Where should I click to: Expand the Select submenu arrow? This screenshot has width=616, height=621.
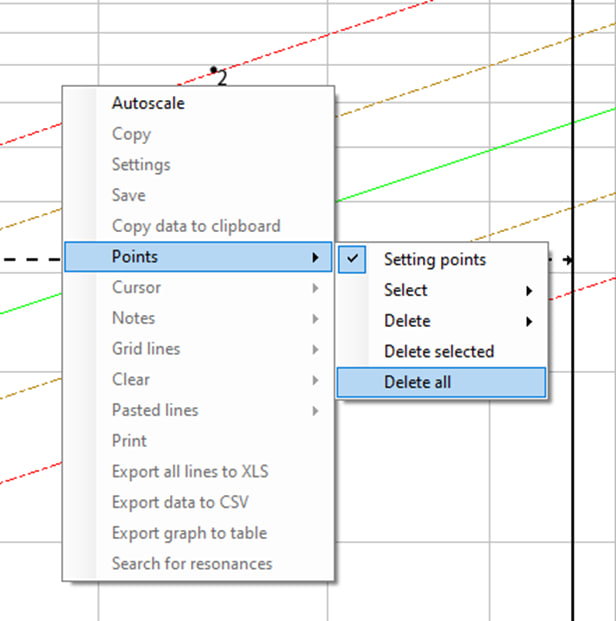coord(529,291)
